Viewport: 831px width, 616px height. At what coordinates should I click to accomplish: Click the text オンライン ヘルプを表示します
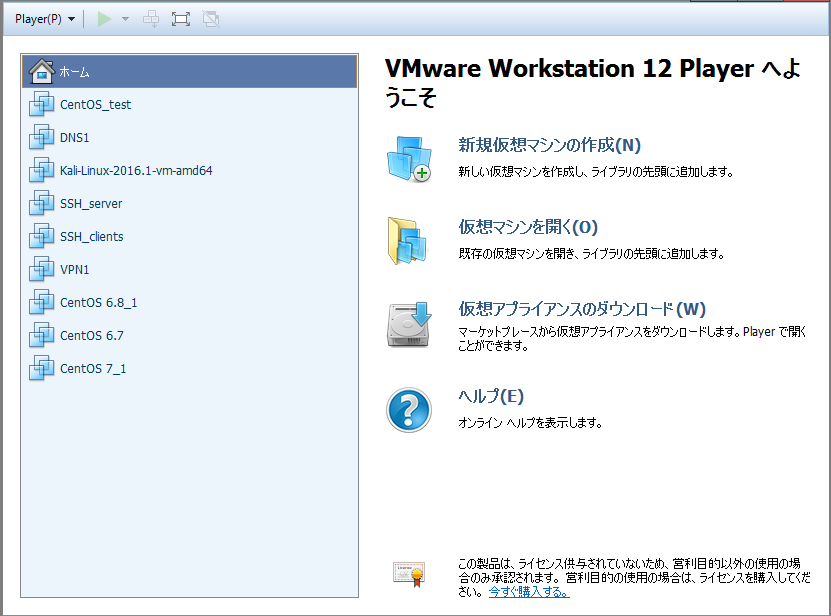530,423
